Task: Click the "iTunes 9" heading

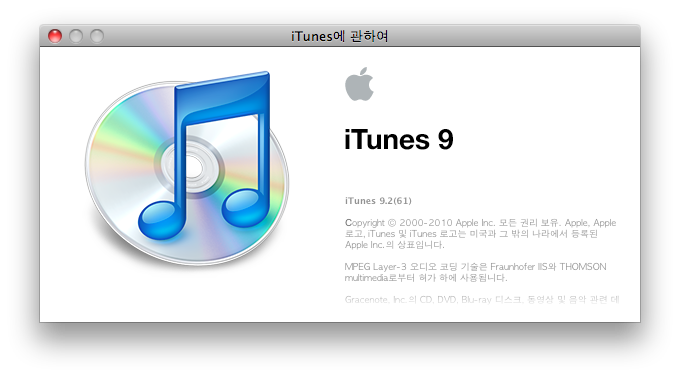Action: click(399, 140)
